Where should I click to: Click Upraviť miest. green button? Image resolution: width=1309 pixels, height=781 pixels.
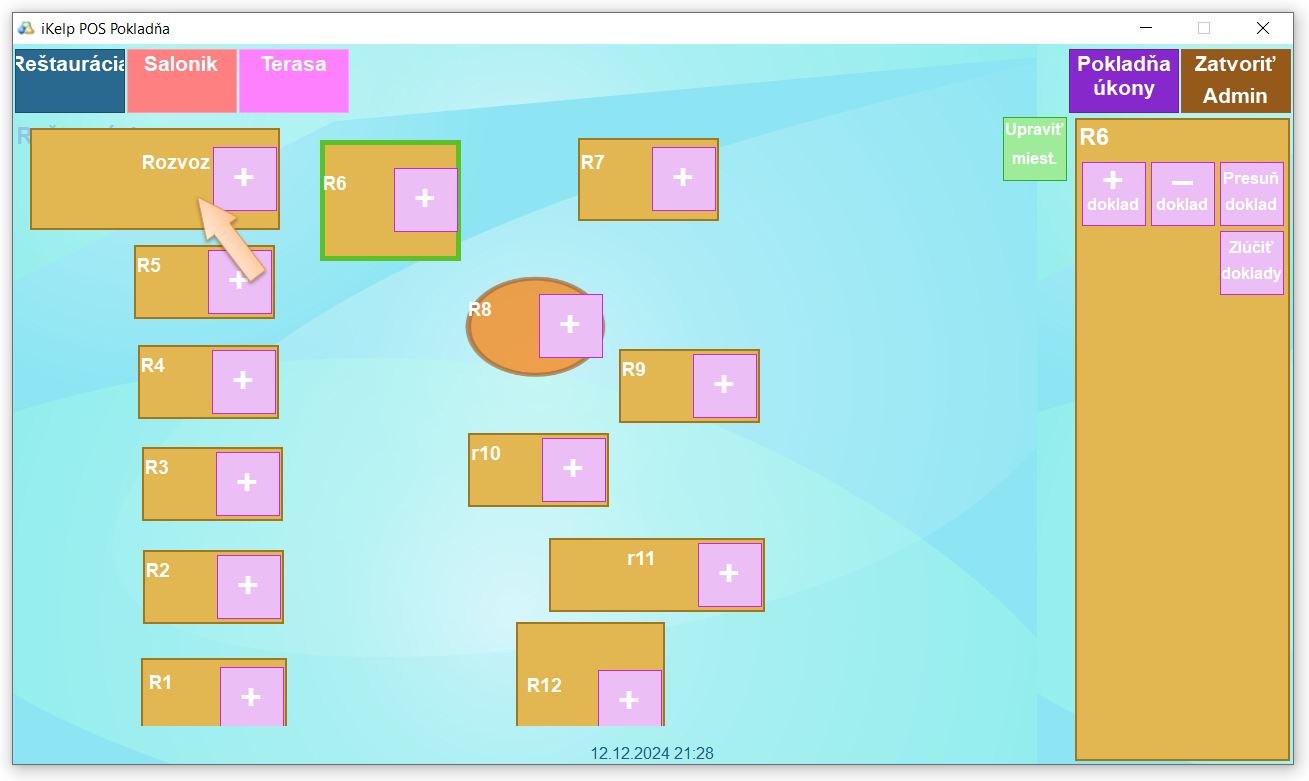pos(1034,148)
